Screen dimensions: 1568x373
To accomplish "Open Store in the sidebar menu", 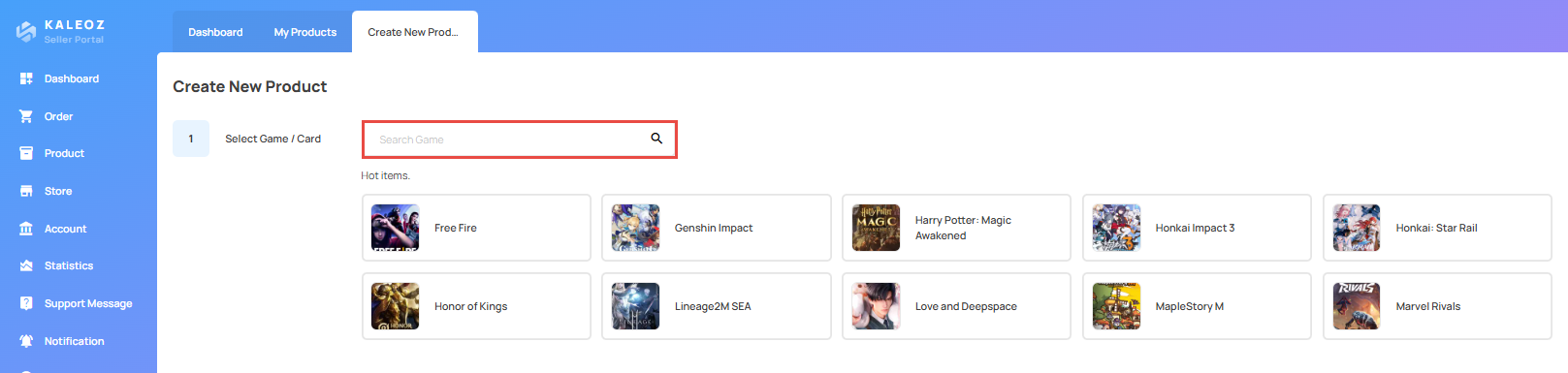I will 58,191.
